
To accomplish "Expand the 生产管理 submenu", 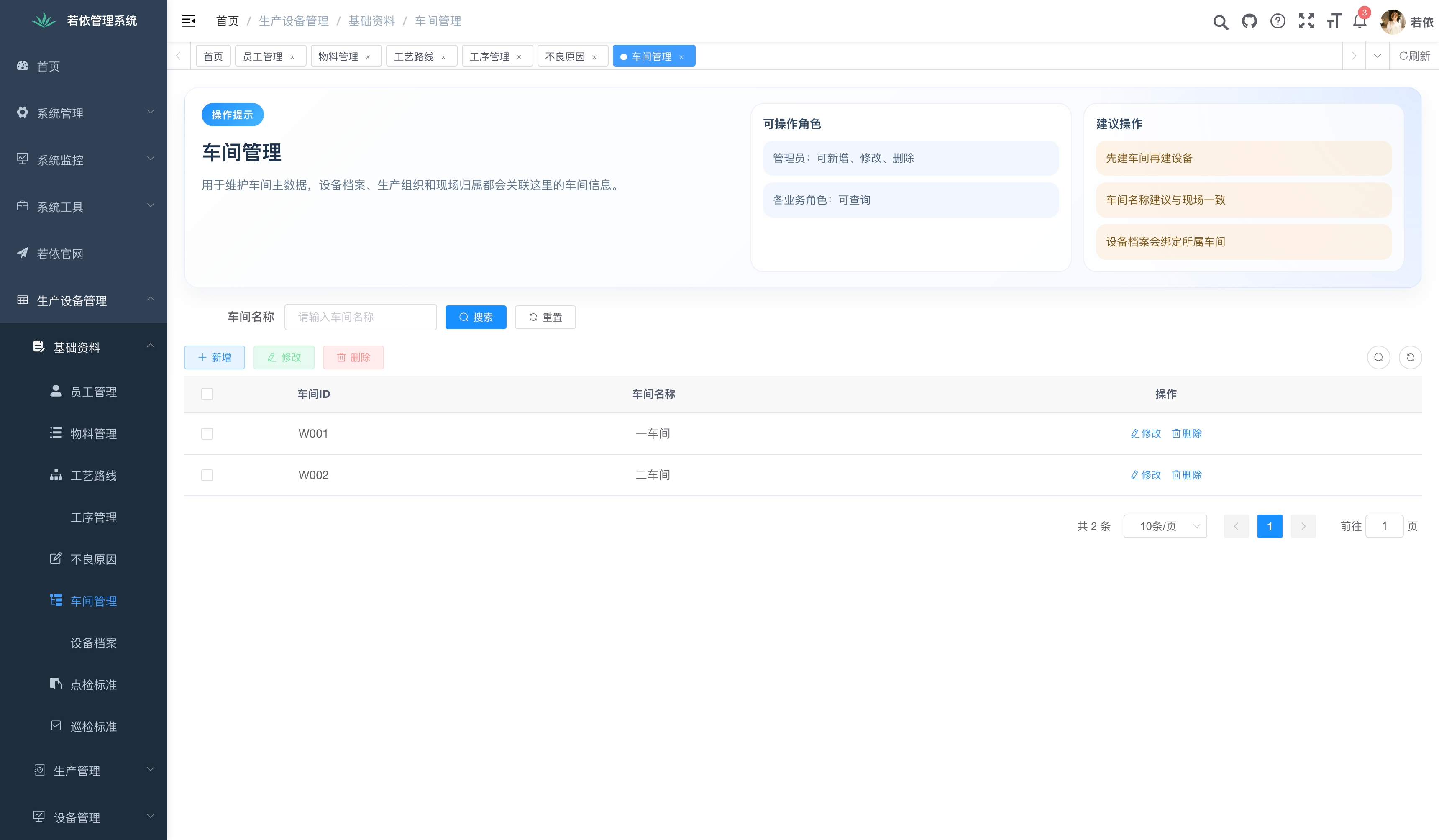I will (x=83, y=770).
